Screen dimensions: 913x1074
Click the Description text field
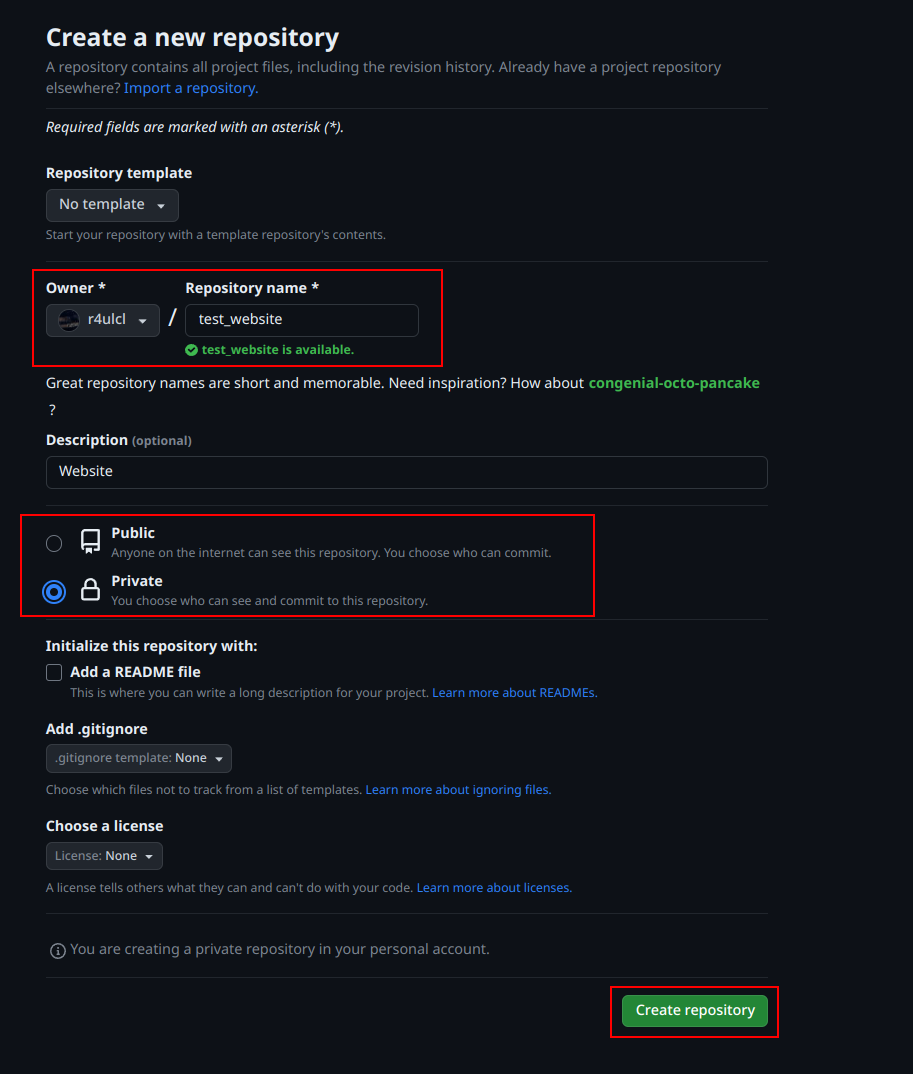[x=406, y=471]
